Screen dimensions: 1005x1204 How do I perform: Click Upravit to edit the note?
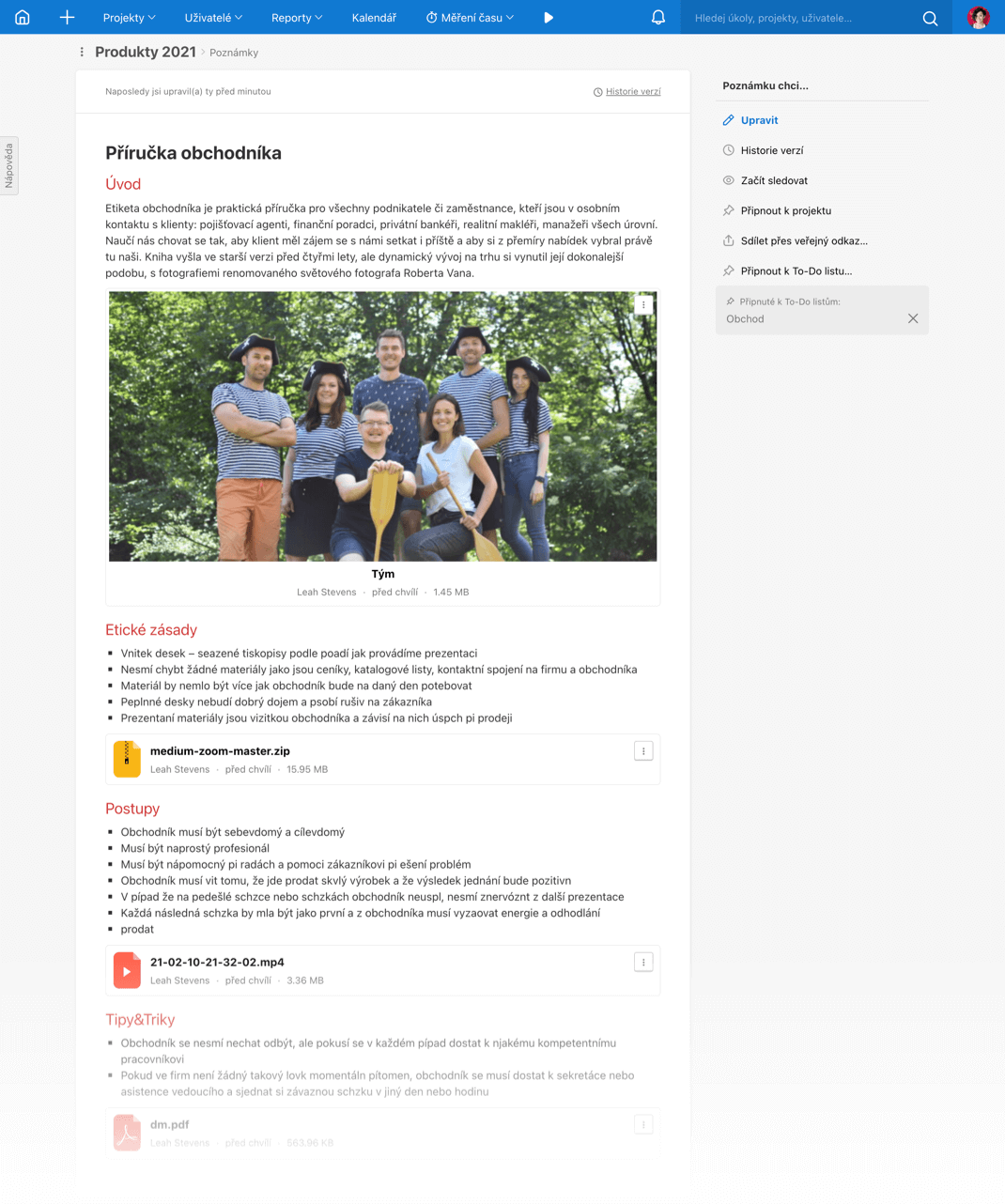point(759,120)
